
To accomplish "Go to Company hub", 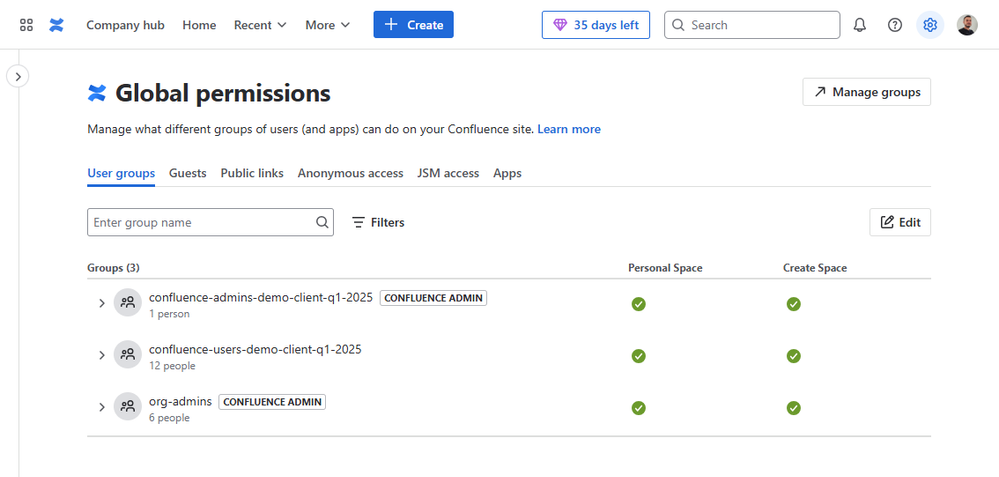I will (x=126, y=25).
